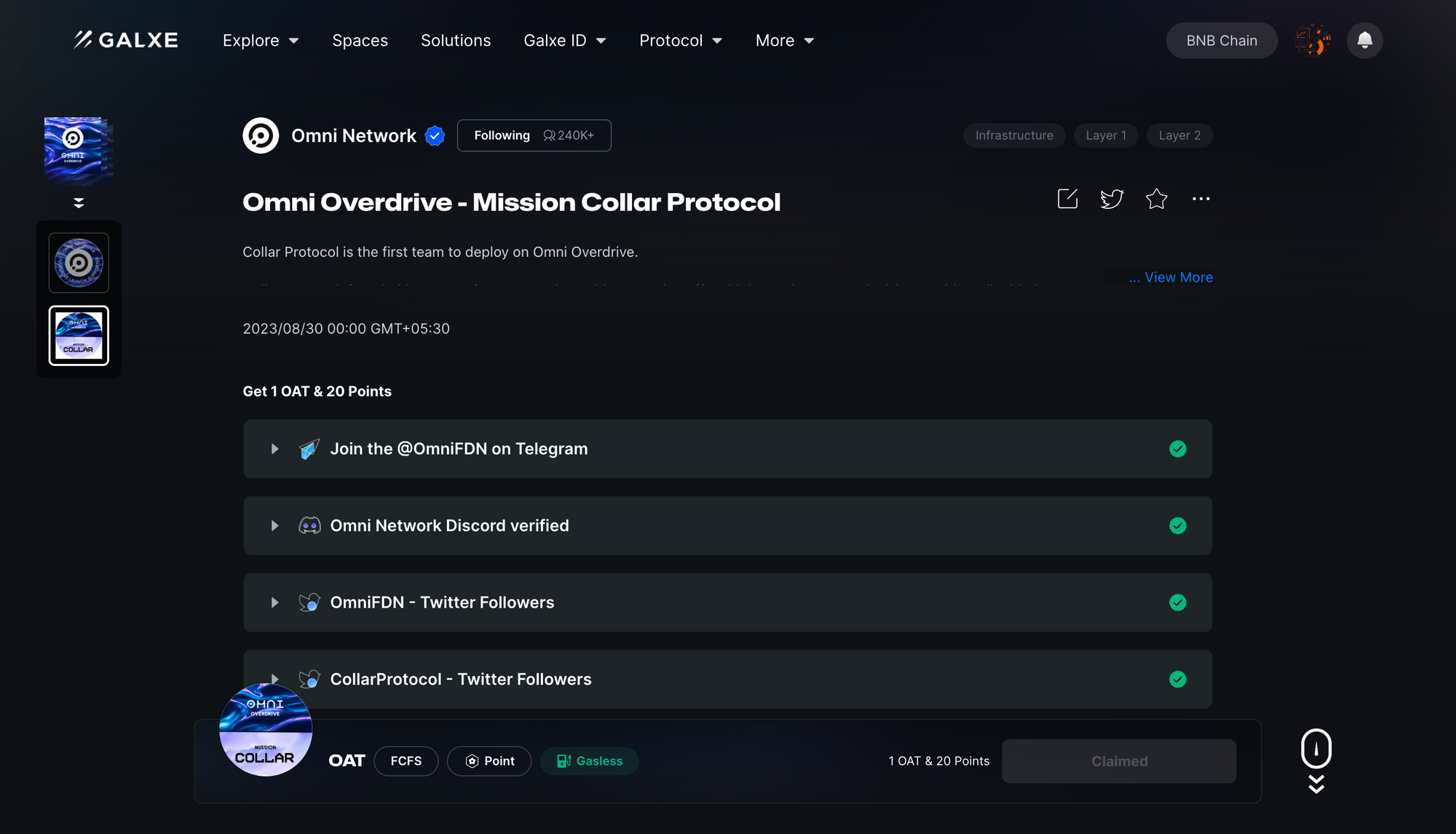Select the Mission Collar campaign thumbnail
Viewport: 1456px width, 834px height.
(x=79, y=335)
